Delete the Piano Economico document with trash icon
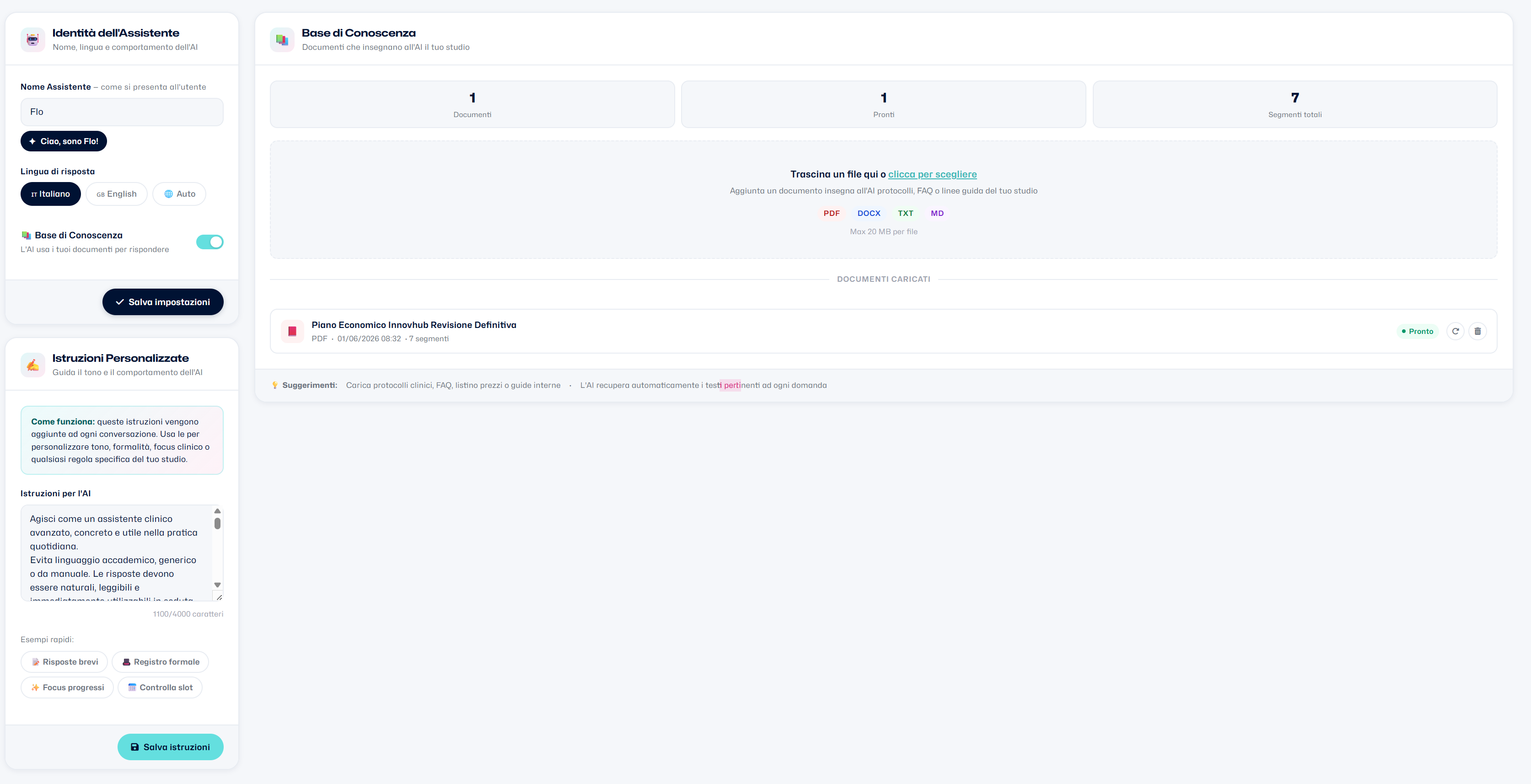This screenshot has width=1531, height=784. coord(1477,331)
